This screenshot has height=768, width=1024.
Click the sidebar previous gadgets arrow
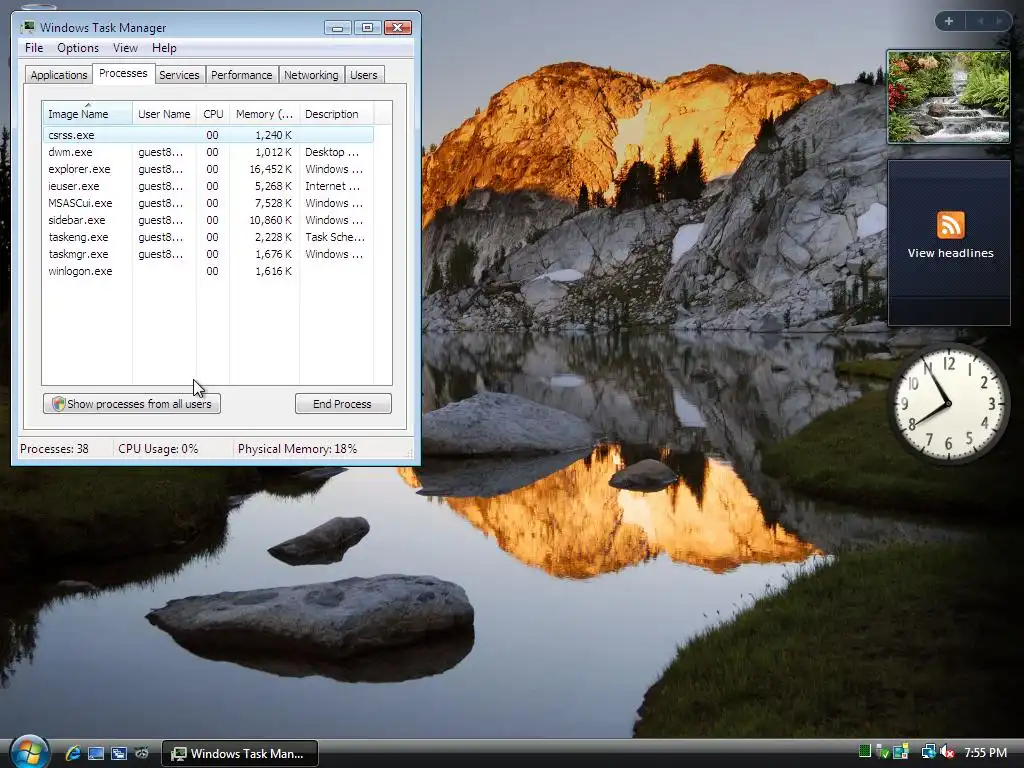click(980, 21)
